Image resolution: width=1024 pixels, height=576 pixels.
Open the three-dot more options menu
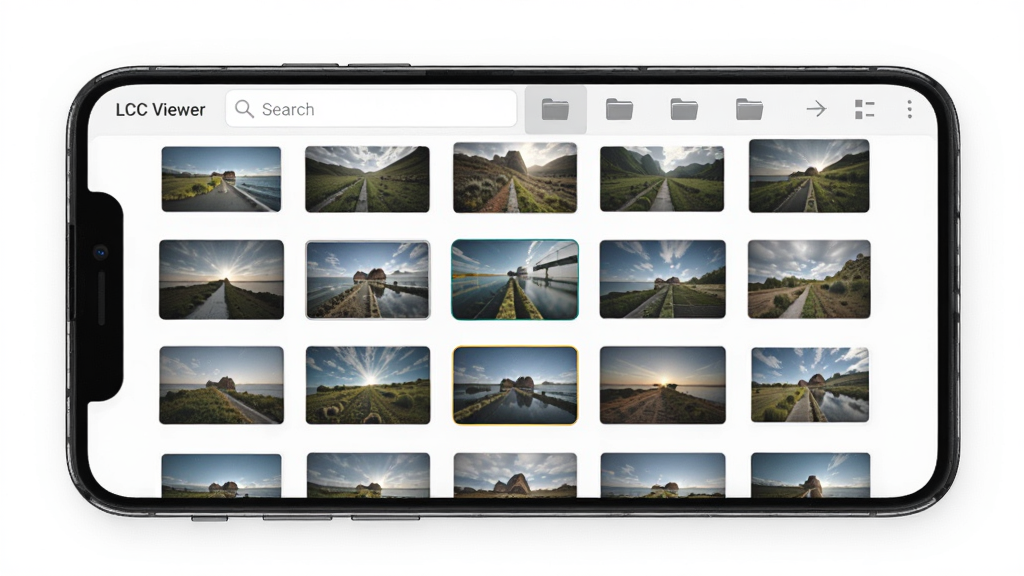[x=909, y=109]
